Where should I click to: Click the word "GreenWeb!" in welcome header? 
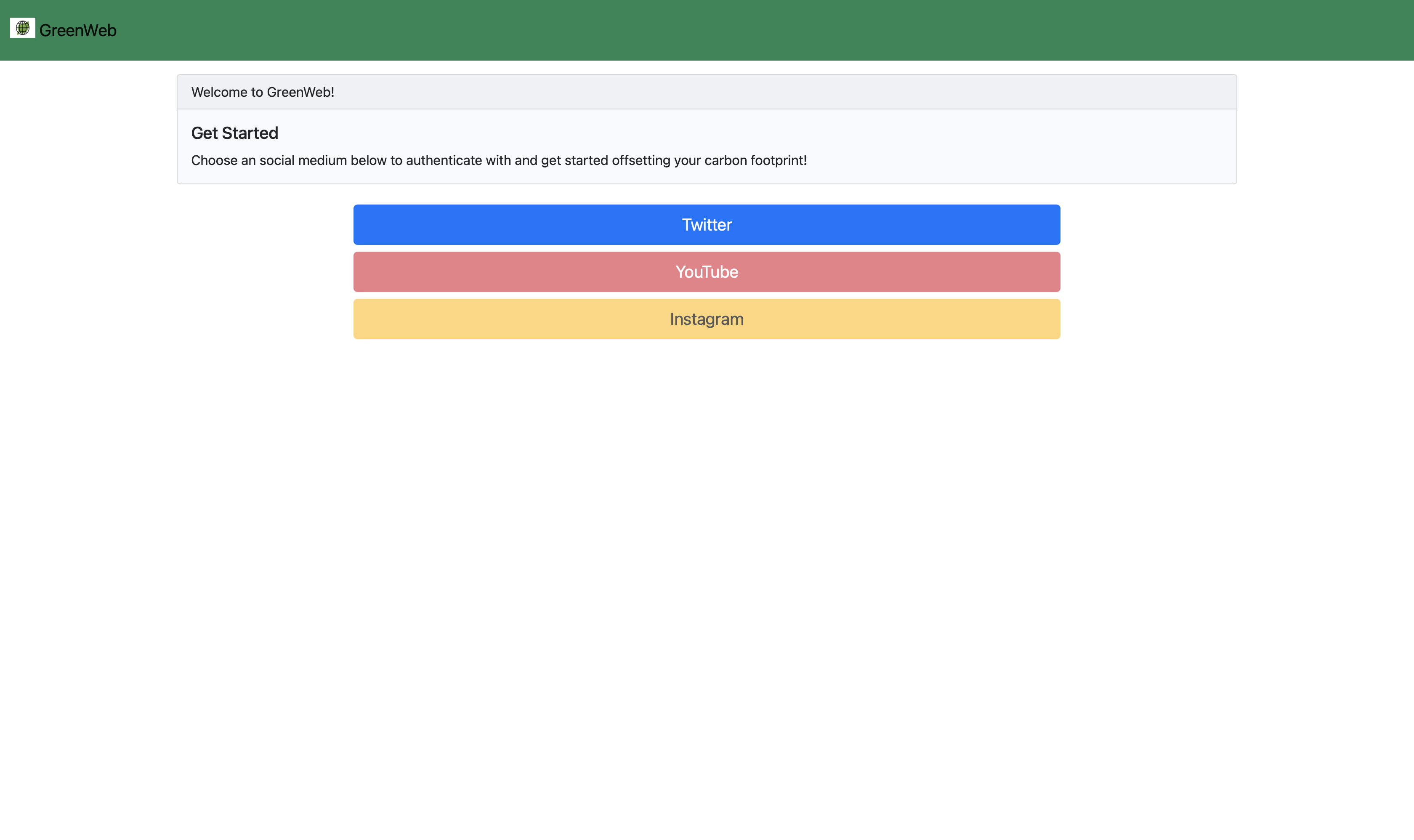pyautogui.click(x=300, y=92)
